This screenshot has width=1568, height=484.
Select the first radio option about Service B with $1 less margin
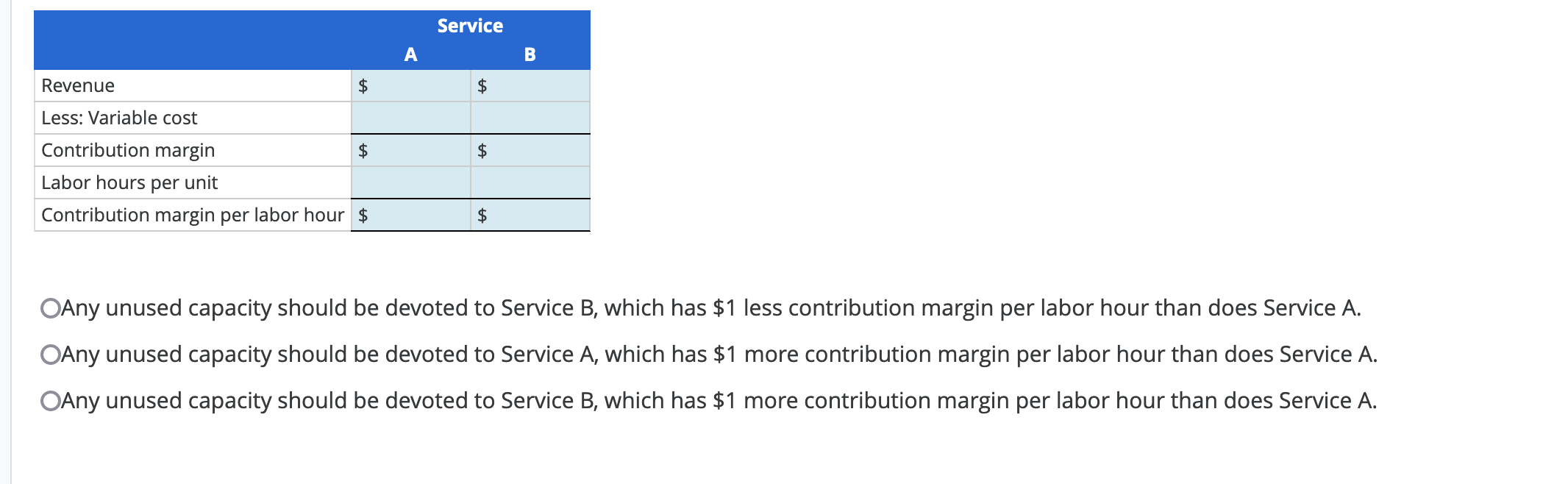pos(50,308)
